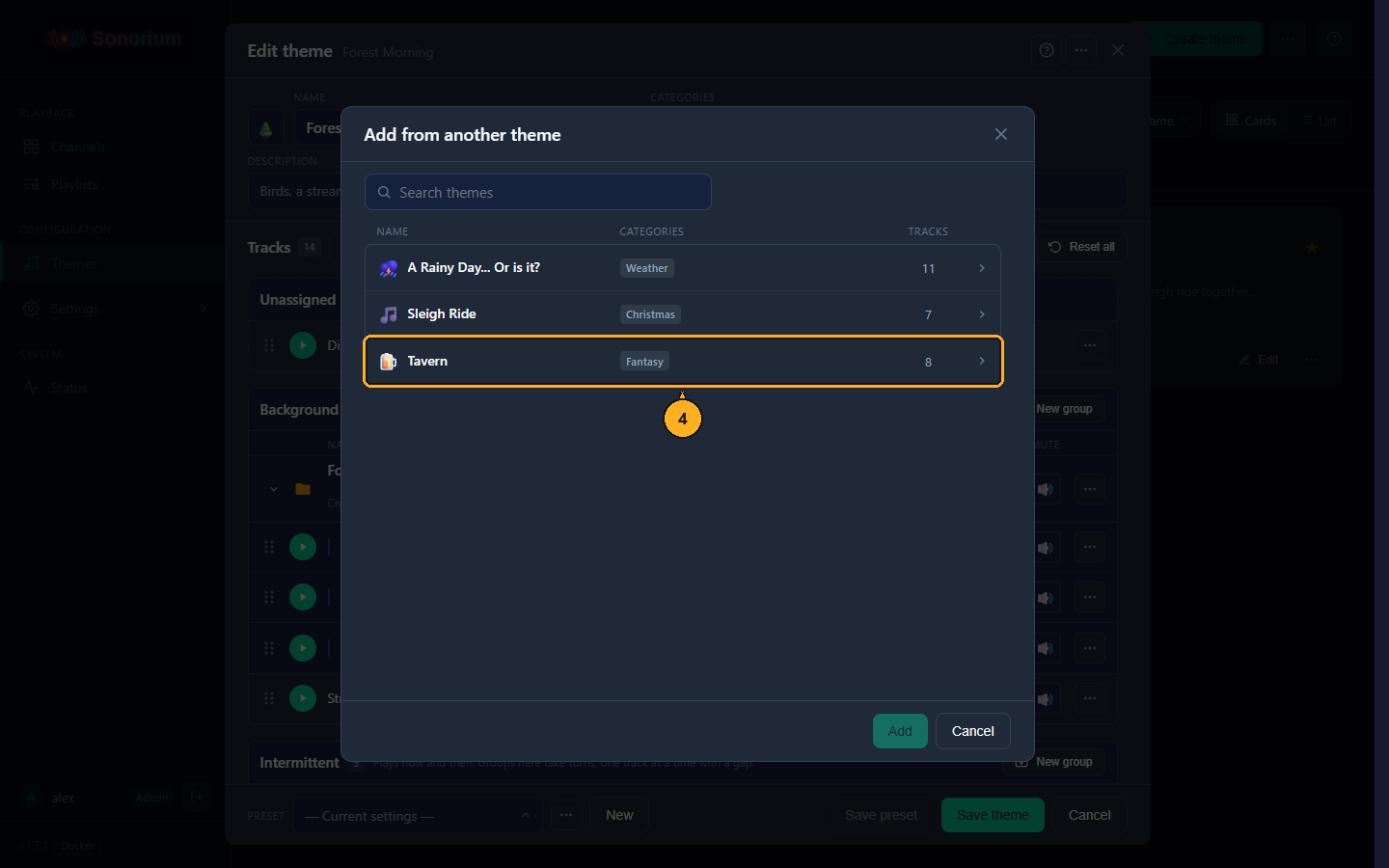Click the logout icon next to alex
This screenshot has height=868, width=1389.
(x=197, y=798)
